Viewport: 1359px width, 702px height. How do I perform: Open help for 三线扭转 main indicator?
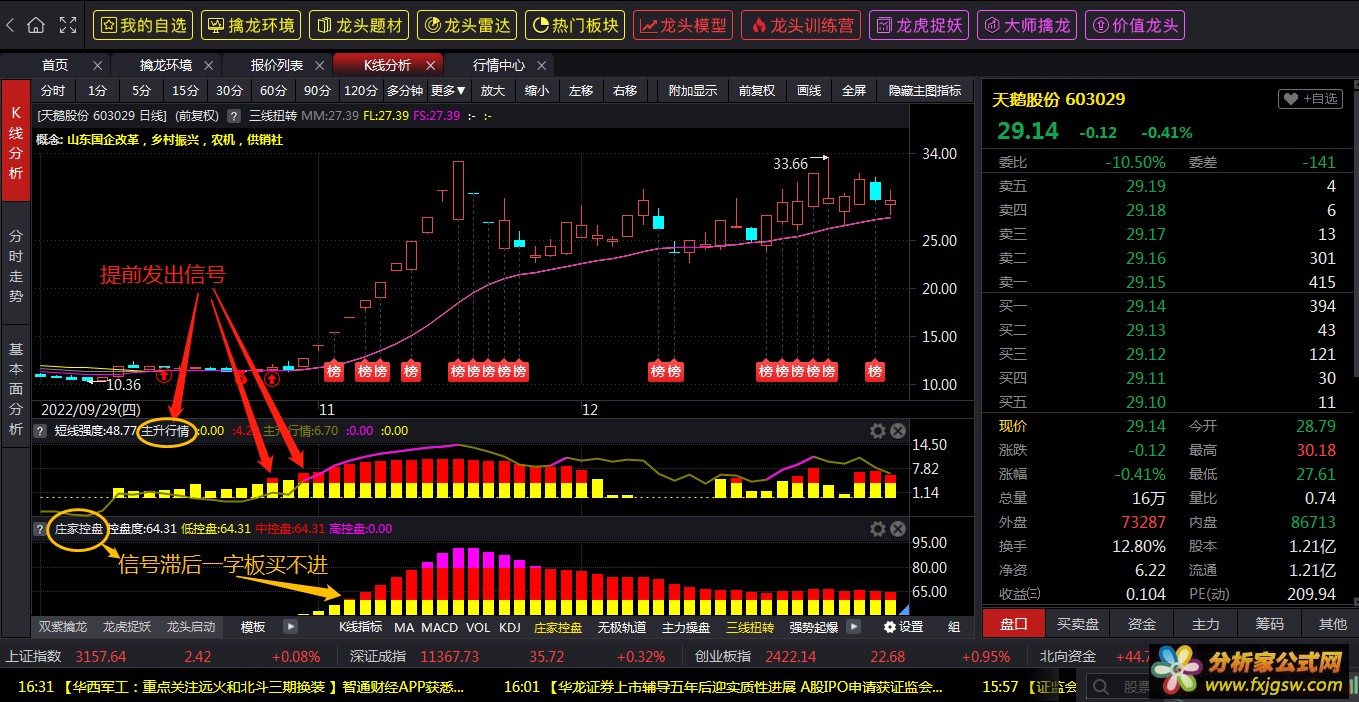pos(234,115)
